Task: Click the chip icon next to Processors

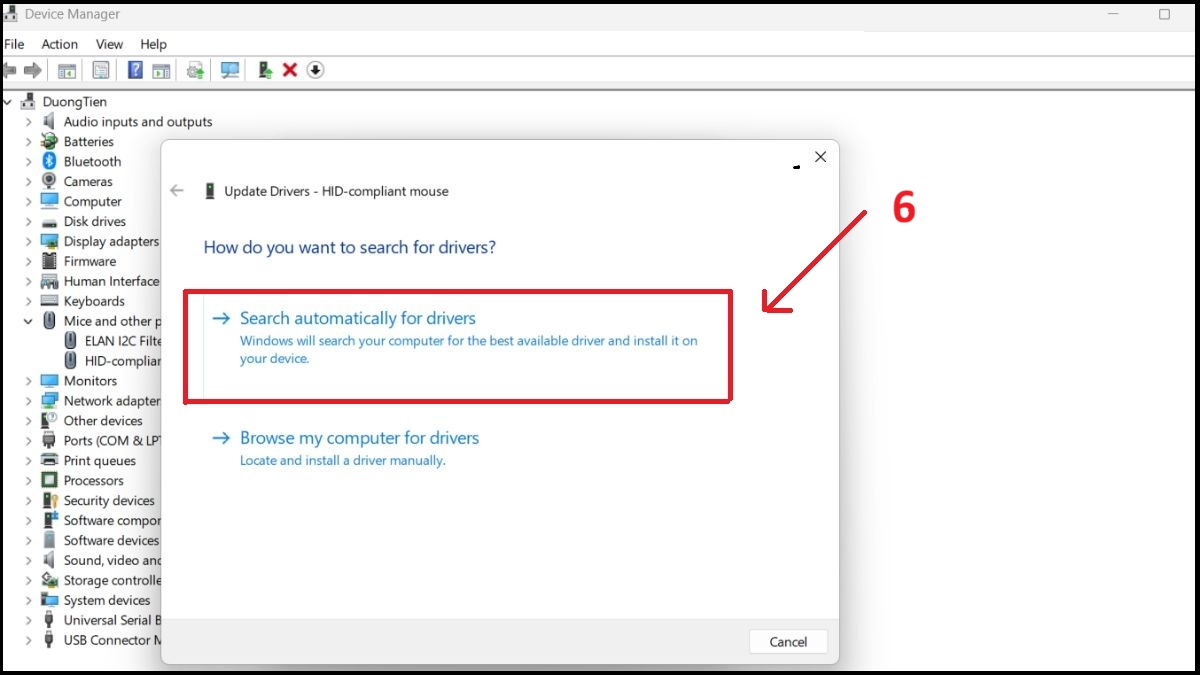Action: 49,481
